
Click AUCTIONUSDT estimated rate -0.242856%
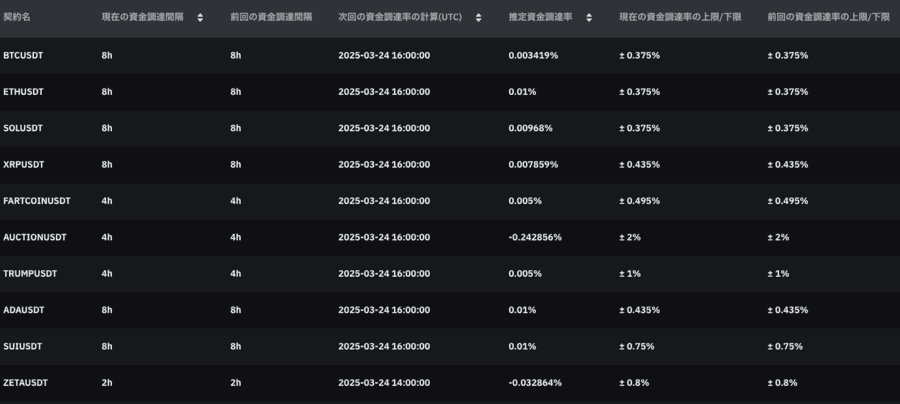point(535,237)
